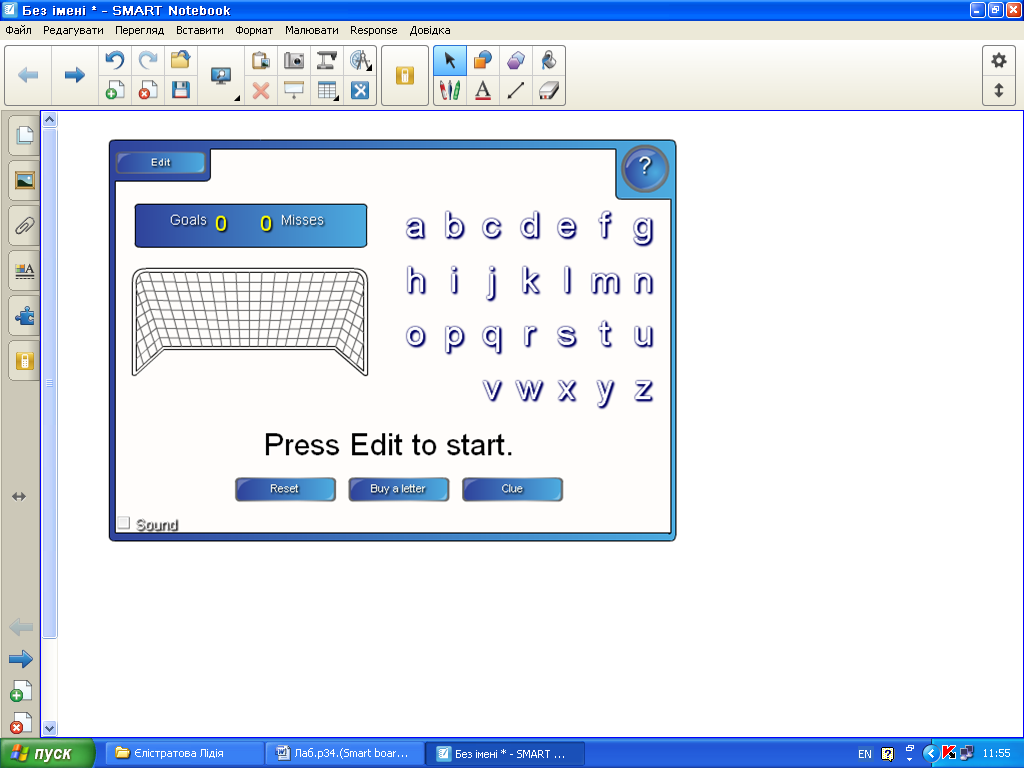Open Add-ons puzzle side tab

[x=24, y=316]
